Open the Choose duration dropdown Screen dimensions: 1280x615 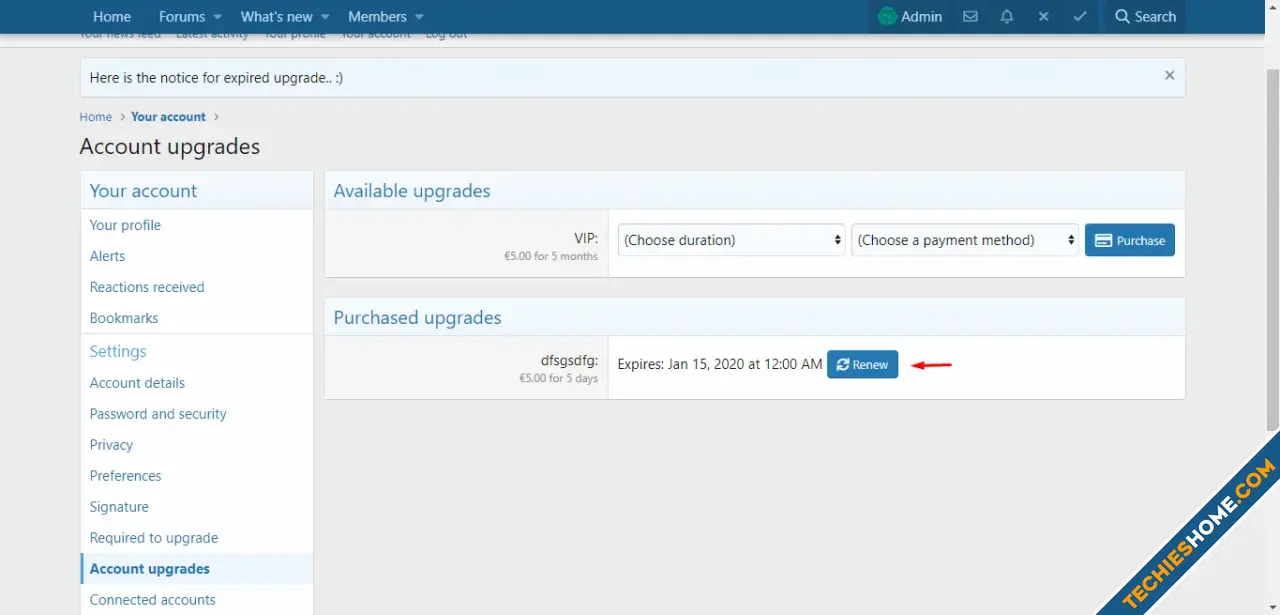(731, 240)
